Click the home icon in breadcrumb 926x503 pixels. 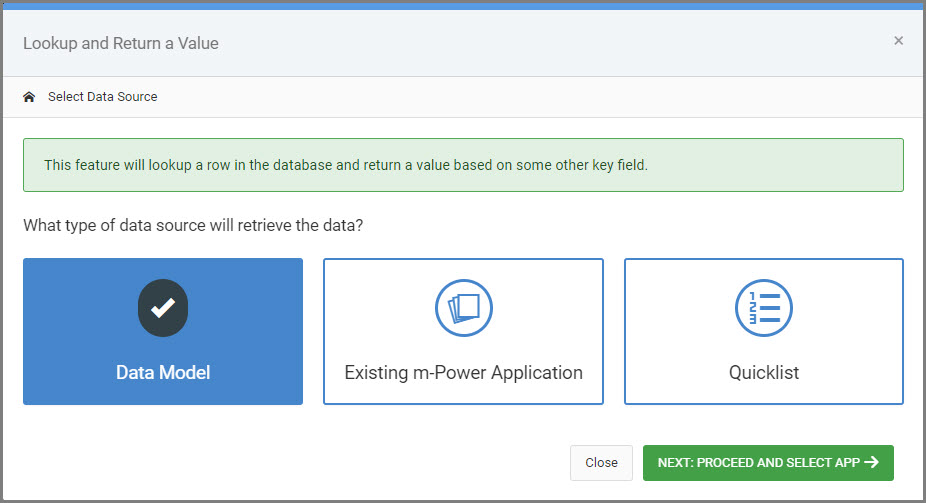29,97
